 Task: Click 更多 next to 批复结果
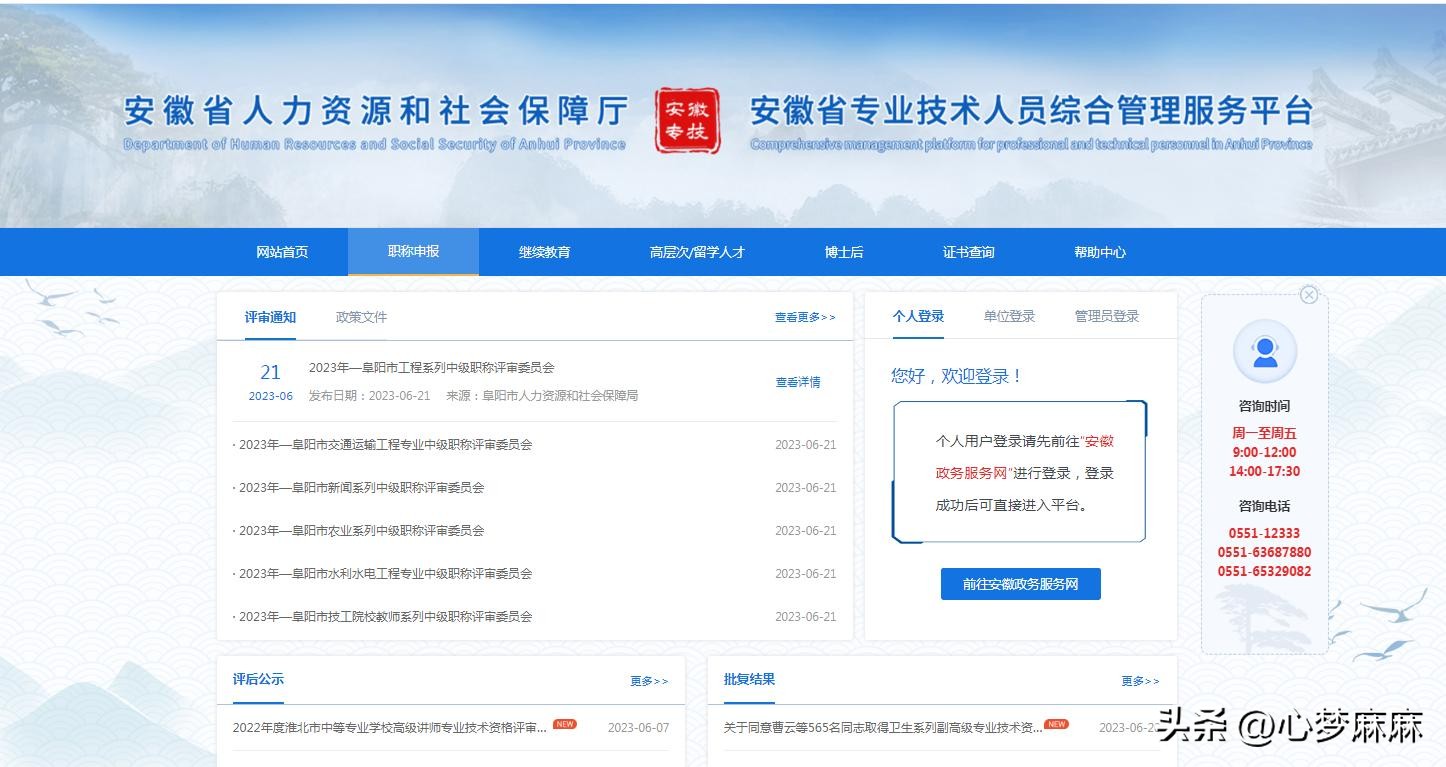click(x=1140, y=680)
